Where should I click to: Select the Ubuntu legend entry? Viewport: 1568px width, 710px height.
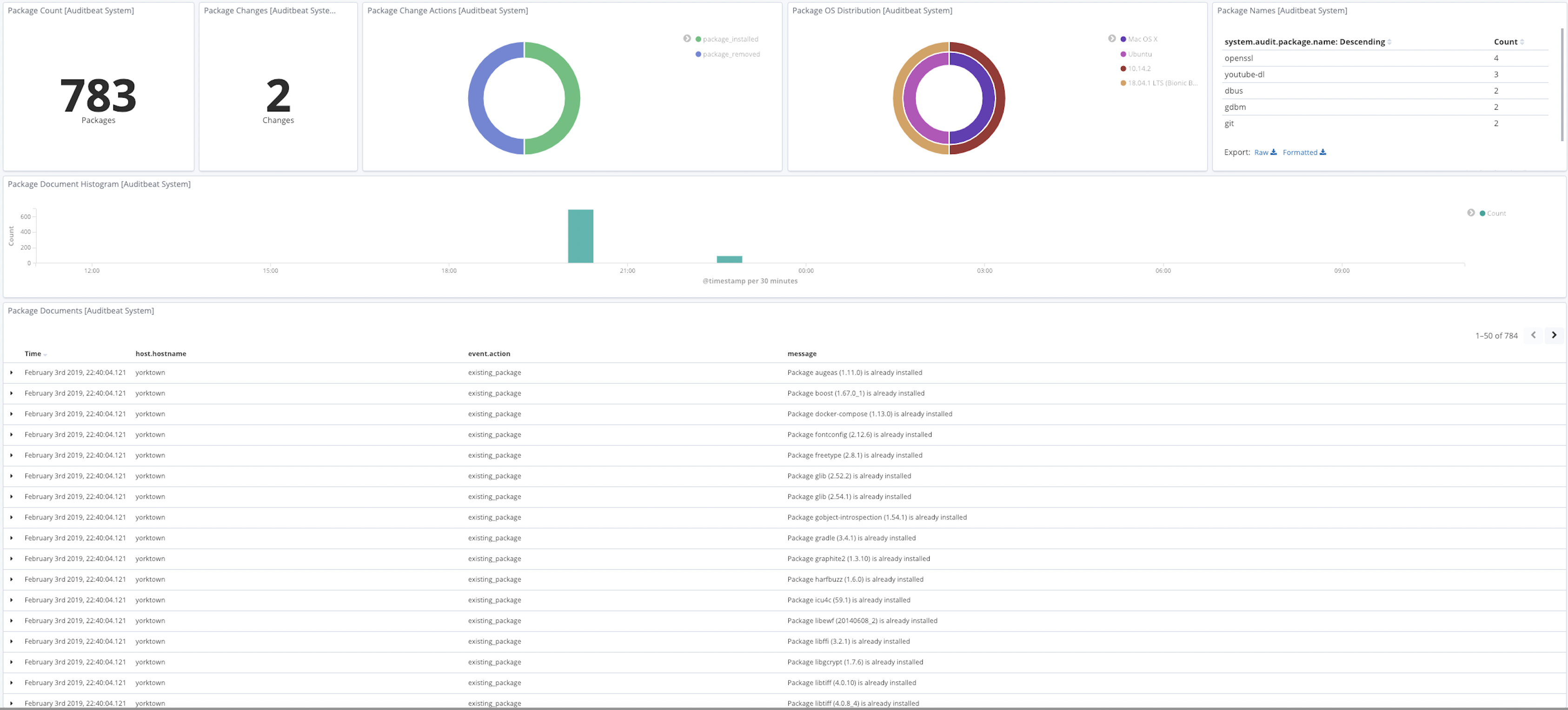(1136, 54)
